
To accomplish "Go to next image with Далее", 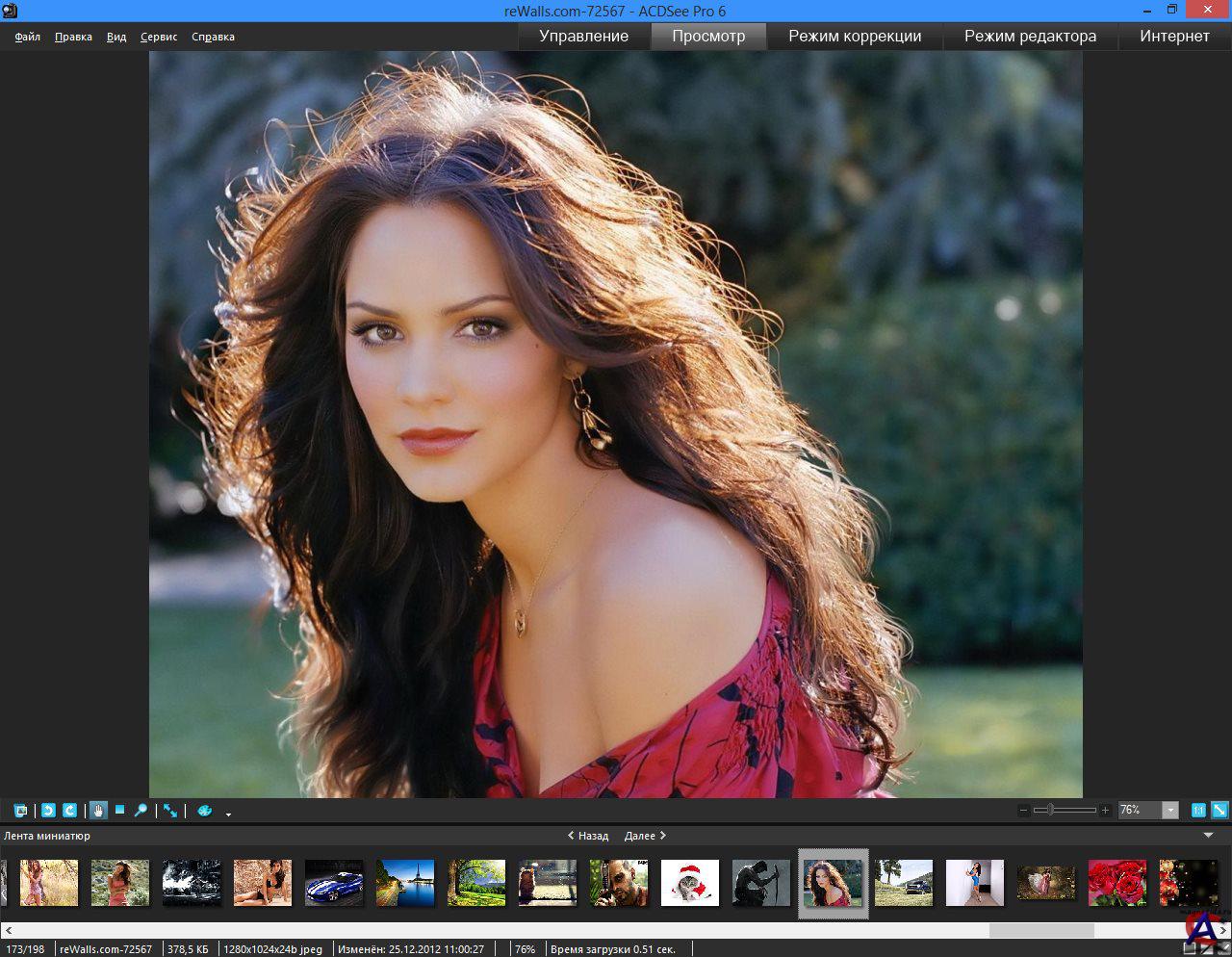I will click(x=645, y=836).
